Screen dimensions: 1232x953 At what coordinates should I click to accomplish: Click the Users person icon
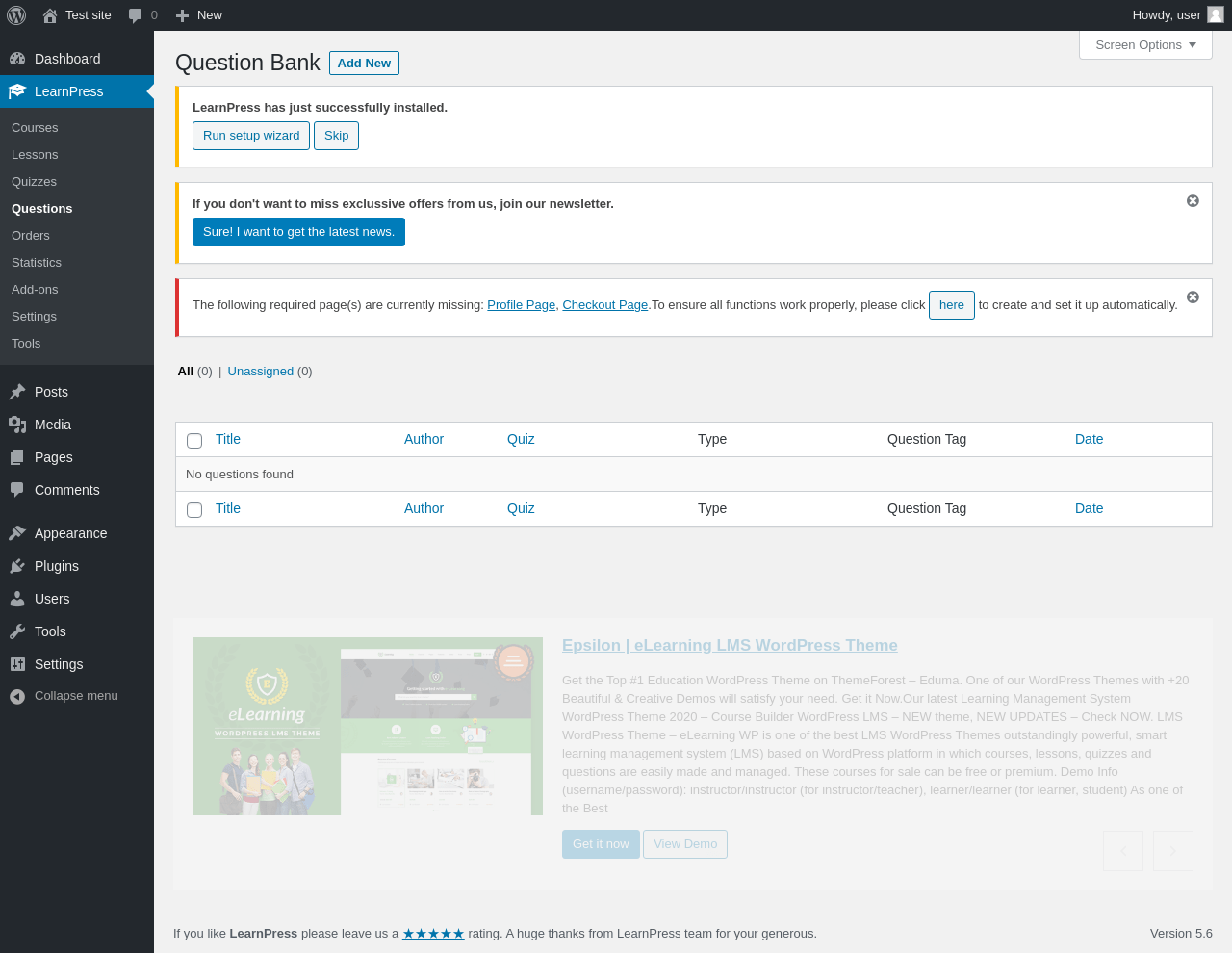point(17,599)
